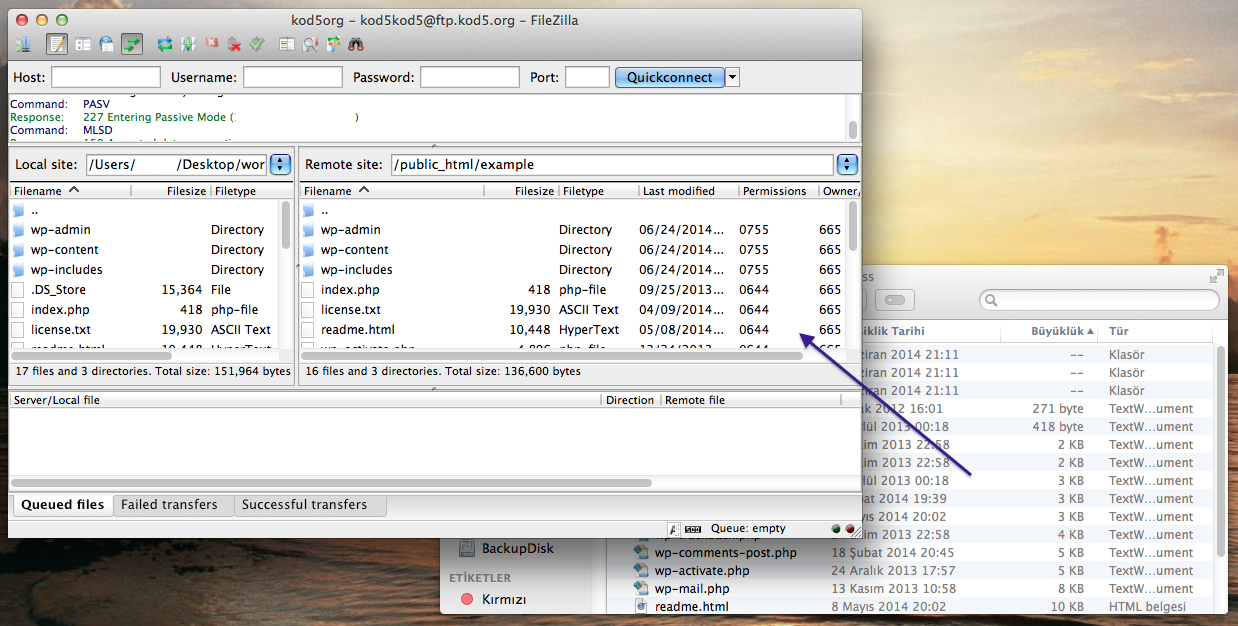Select wp-mail.php in Finder window
The image size is (1238, 626).
pos(692,588)
